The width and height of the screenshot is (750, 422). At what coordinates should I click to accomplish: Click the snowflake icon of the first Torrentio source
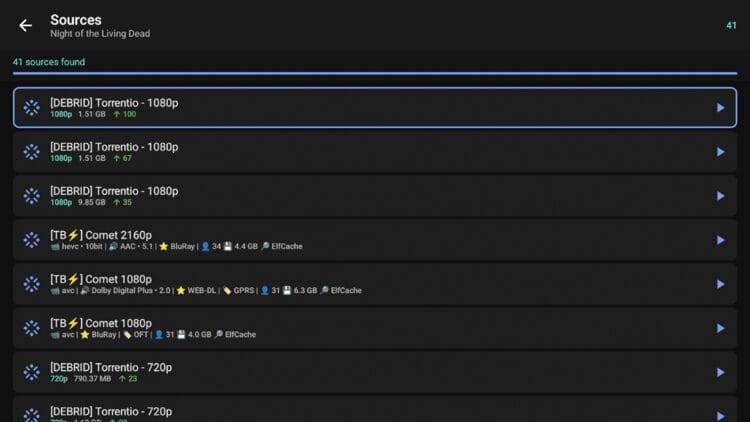(x=32, y=108)
